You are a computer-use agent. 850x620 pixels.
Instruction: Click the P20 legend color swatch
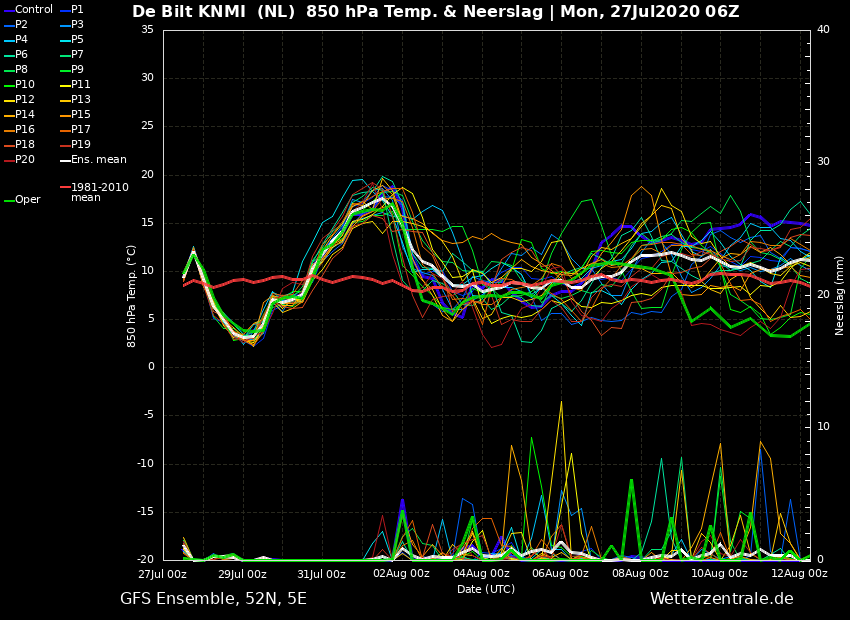coord(9,160)
